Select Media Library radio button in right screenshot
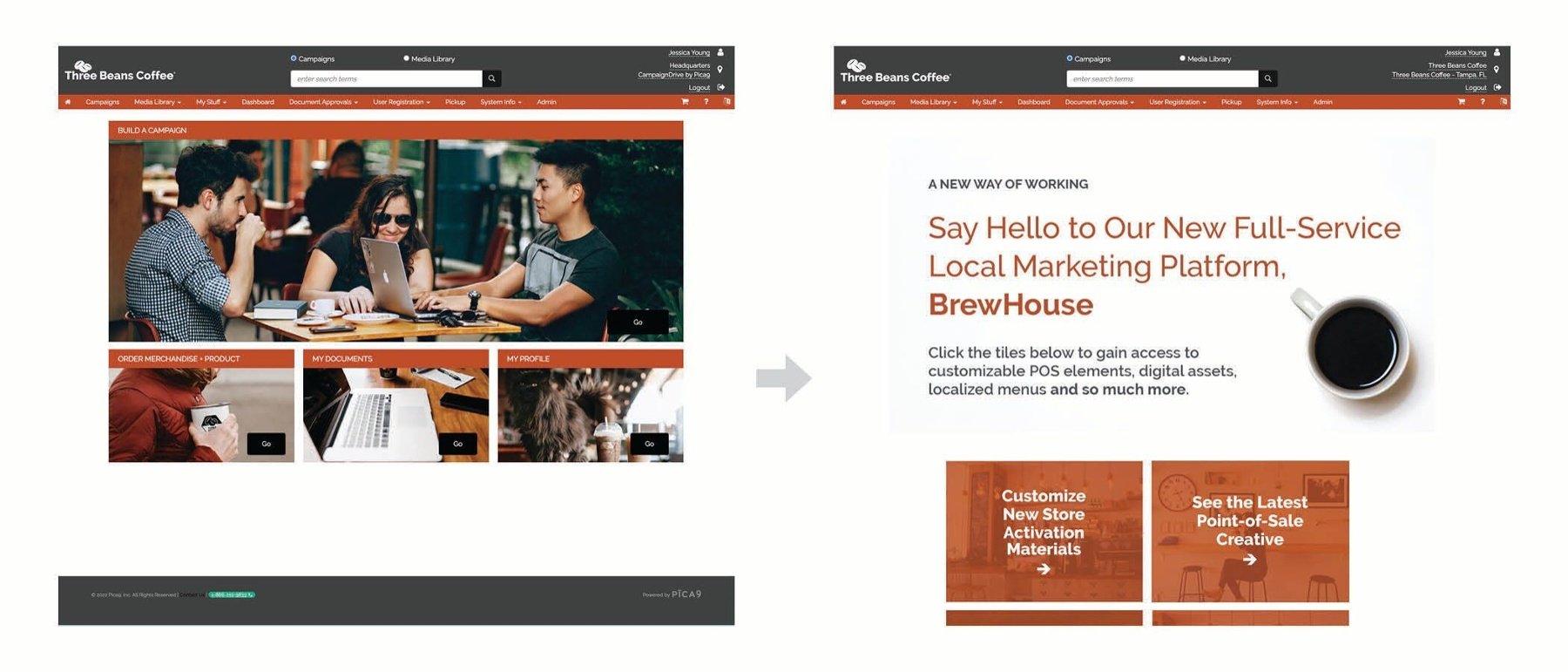 (1182, 58)
